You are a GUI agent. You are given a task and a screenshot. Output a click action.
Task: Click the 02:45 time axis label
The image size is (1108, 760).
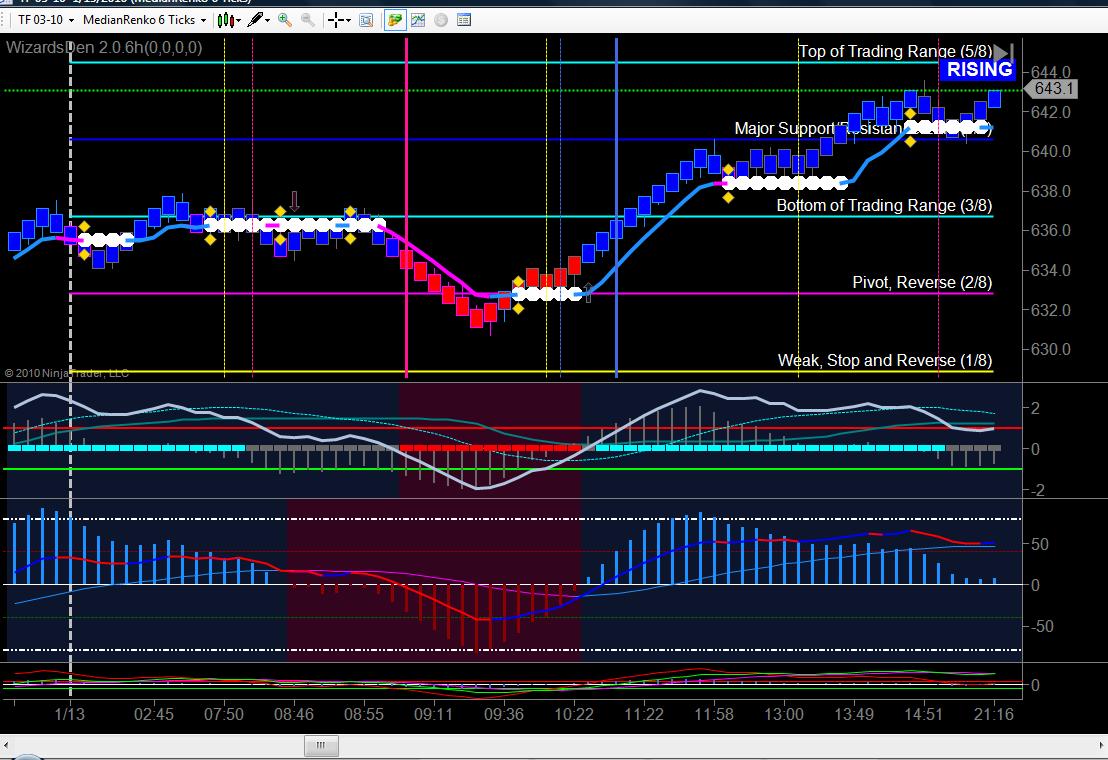[x=153, y=714]
